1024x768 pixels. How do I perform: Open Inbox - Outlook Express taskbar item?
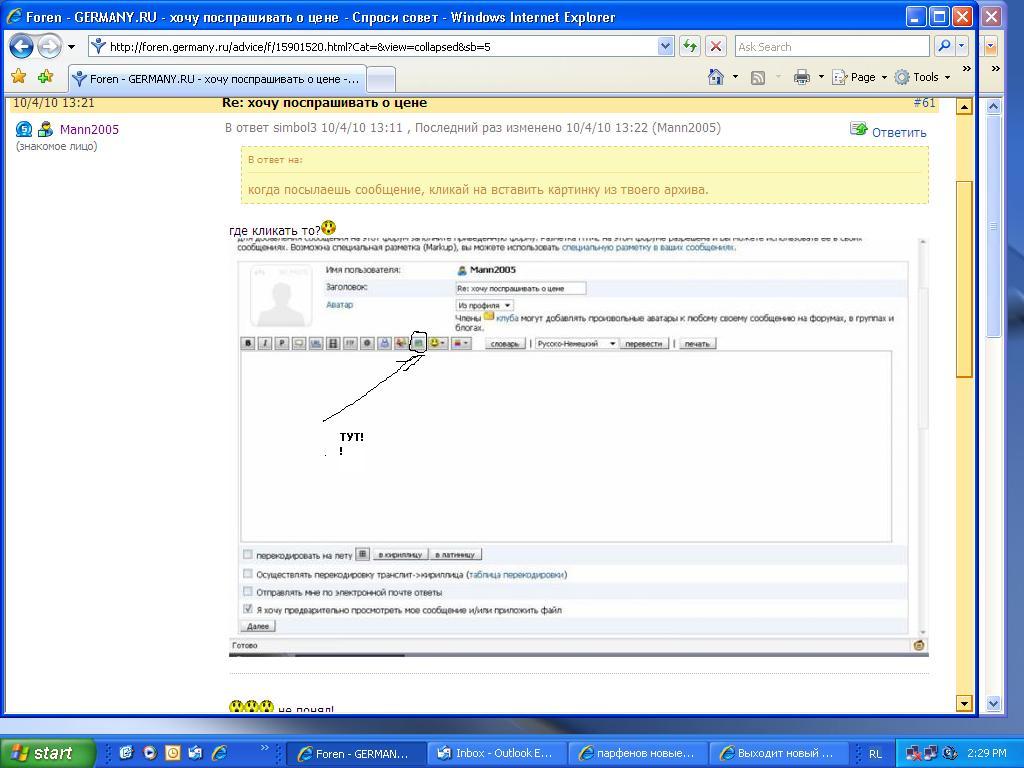(x=497, y=753)
